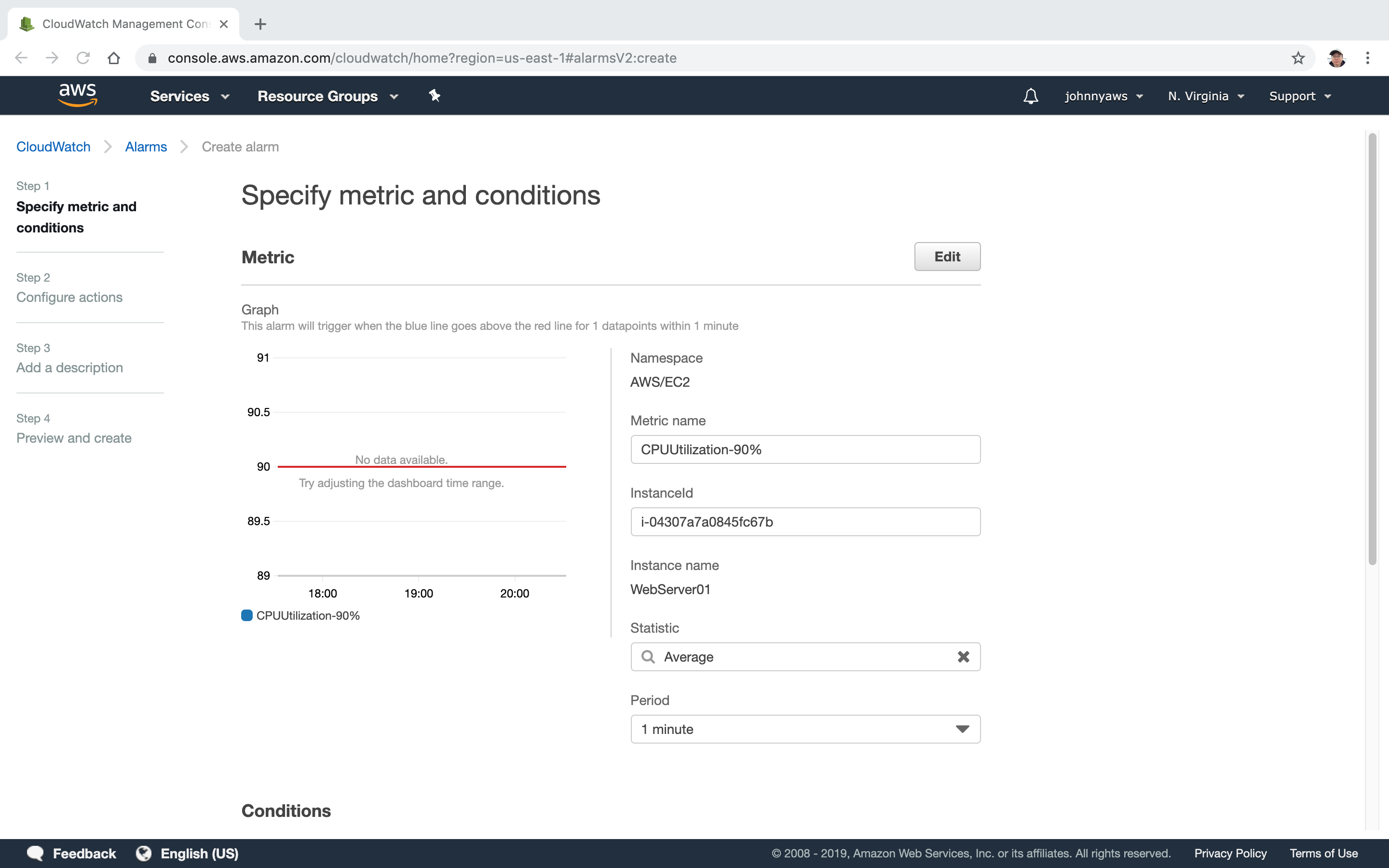Click the globe language icon
1389x868 pixels.
144,853
